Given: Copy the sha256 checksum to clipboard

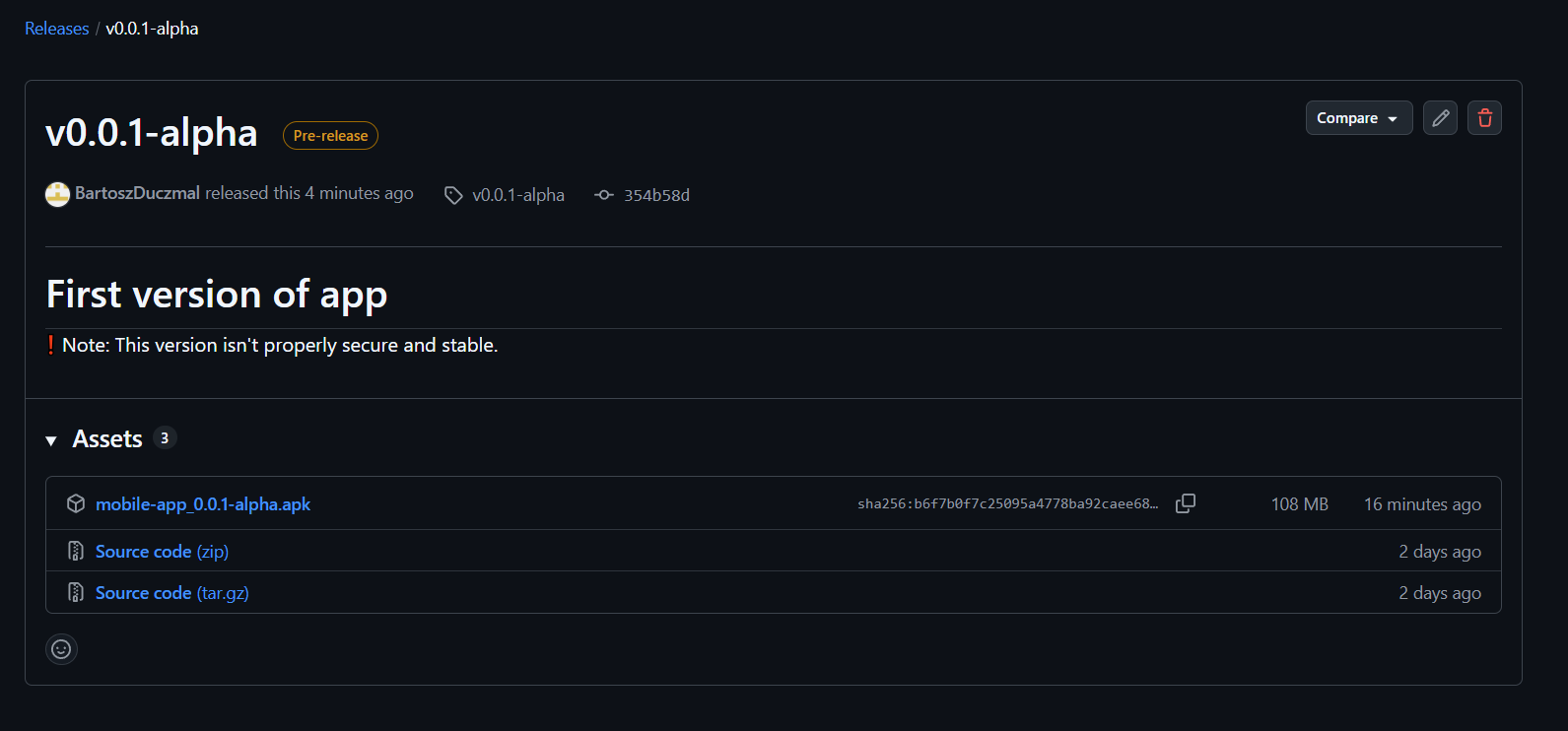Looking at the screenshot, I should coord(1186,503).
